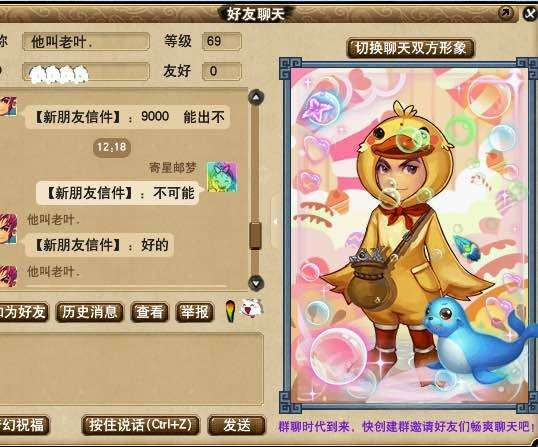Close the 好友聊天 window
This screenshot has height=447, width=538.
click(x=530, y=14)
